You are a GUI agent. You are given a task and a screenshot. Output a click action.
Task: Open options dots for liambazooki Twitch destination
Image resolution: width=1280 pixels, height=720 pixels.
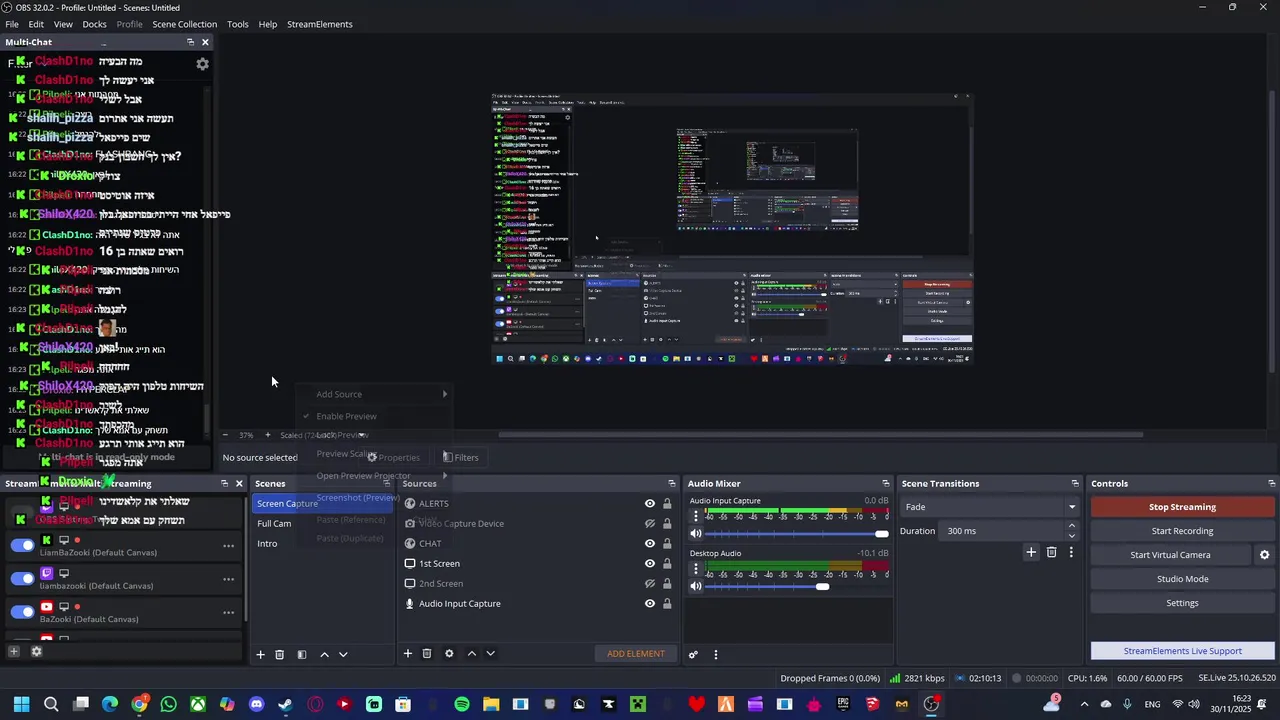(228, 578)
